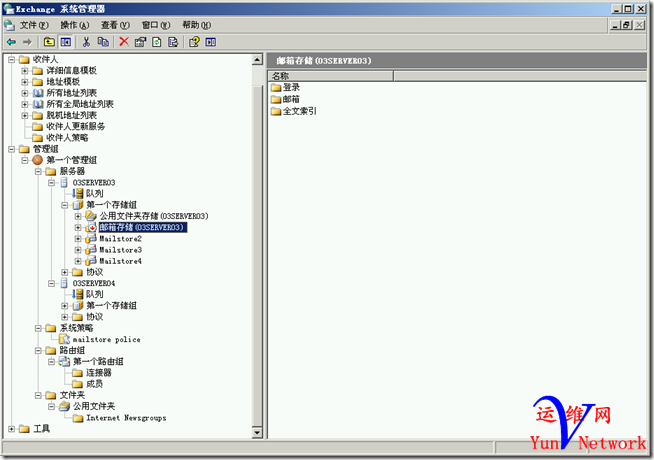Click the 所有全局地址列表 book icon

(38, 104)
